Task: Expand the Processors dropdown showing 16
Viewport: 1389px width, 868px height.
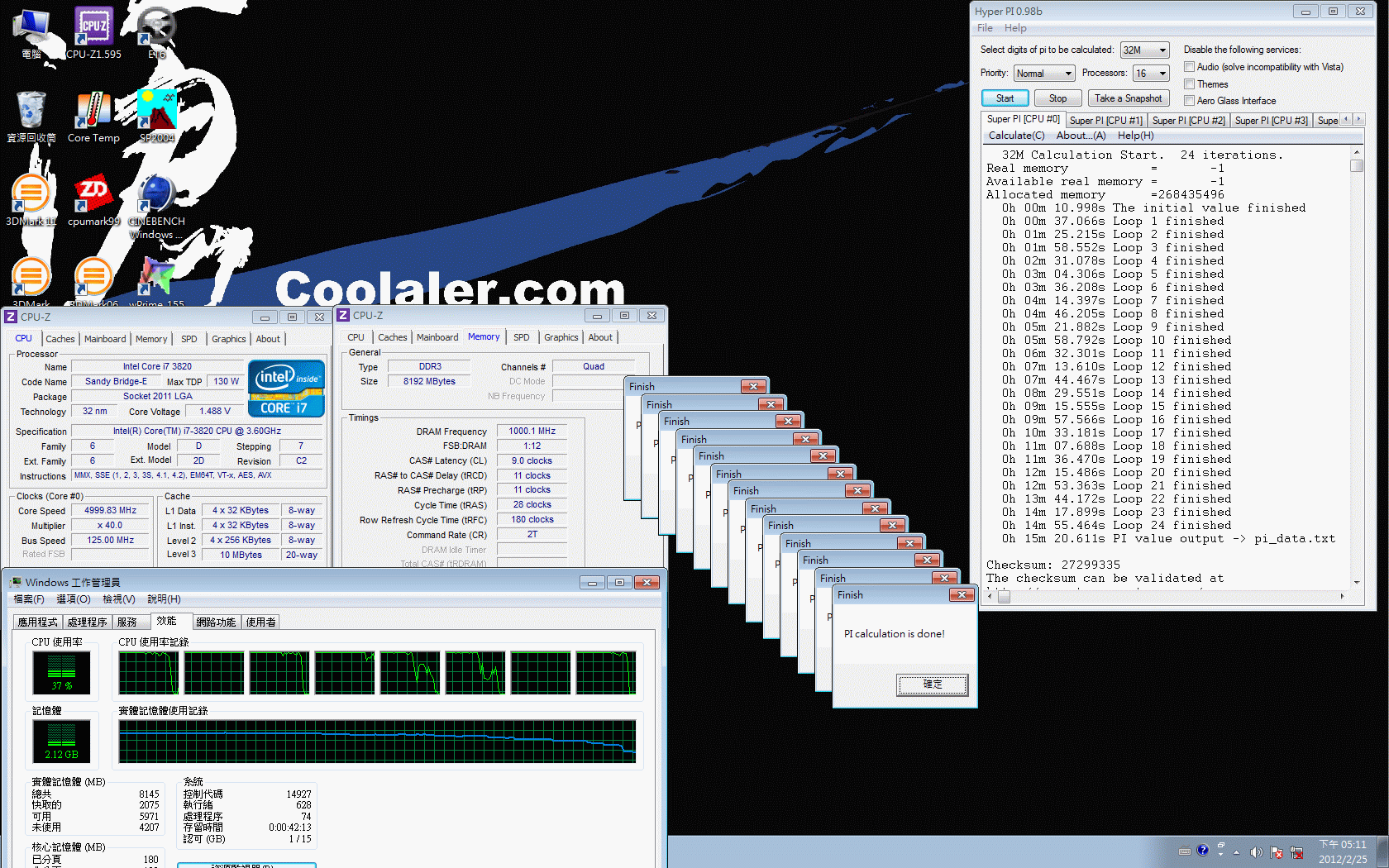Action: (x=1151, y=74)
